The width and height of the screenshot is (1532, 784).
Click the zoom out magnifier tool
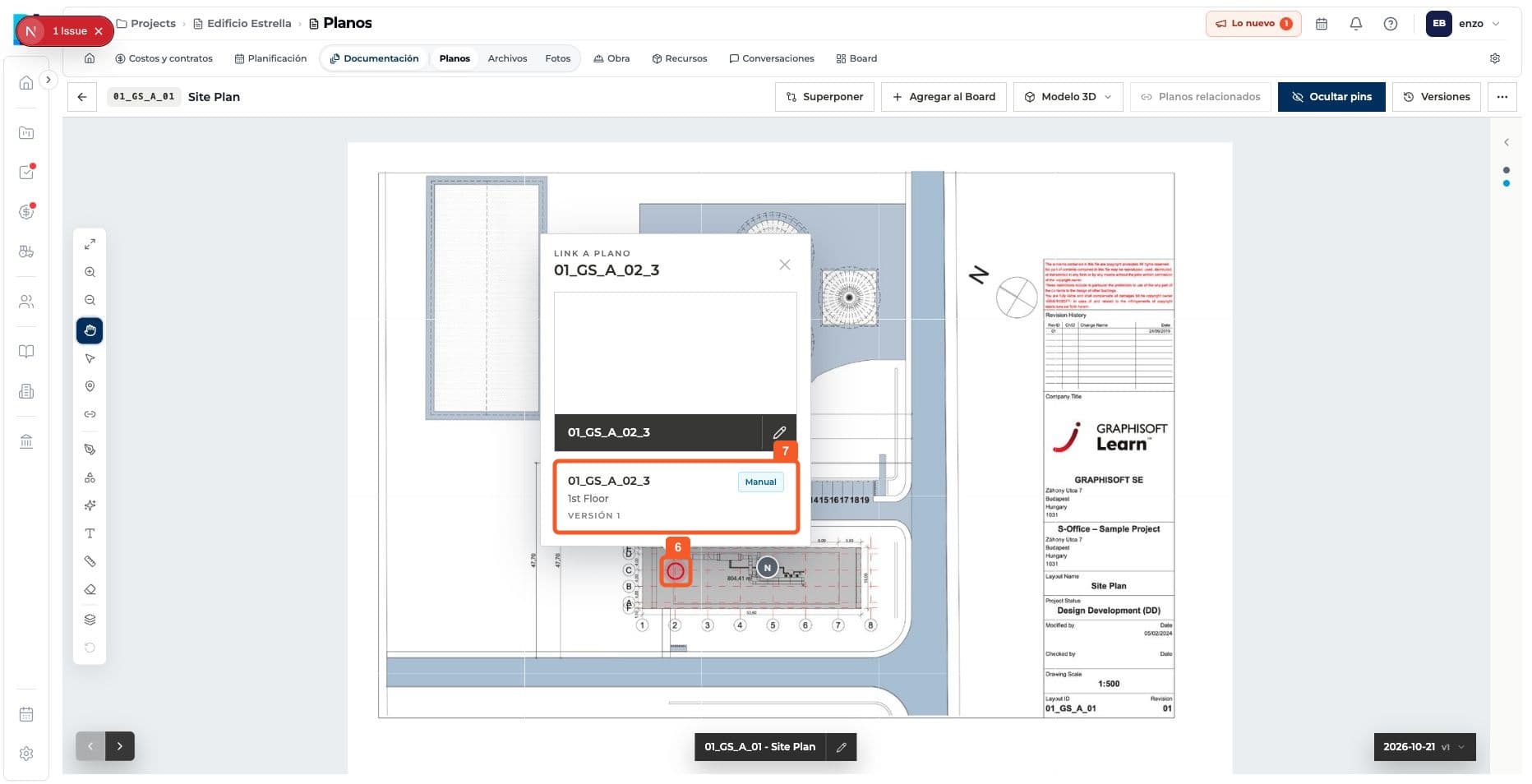tap(90, 301)
